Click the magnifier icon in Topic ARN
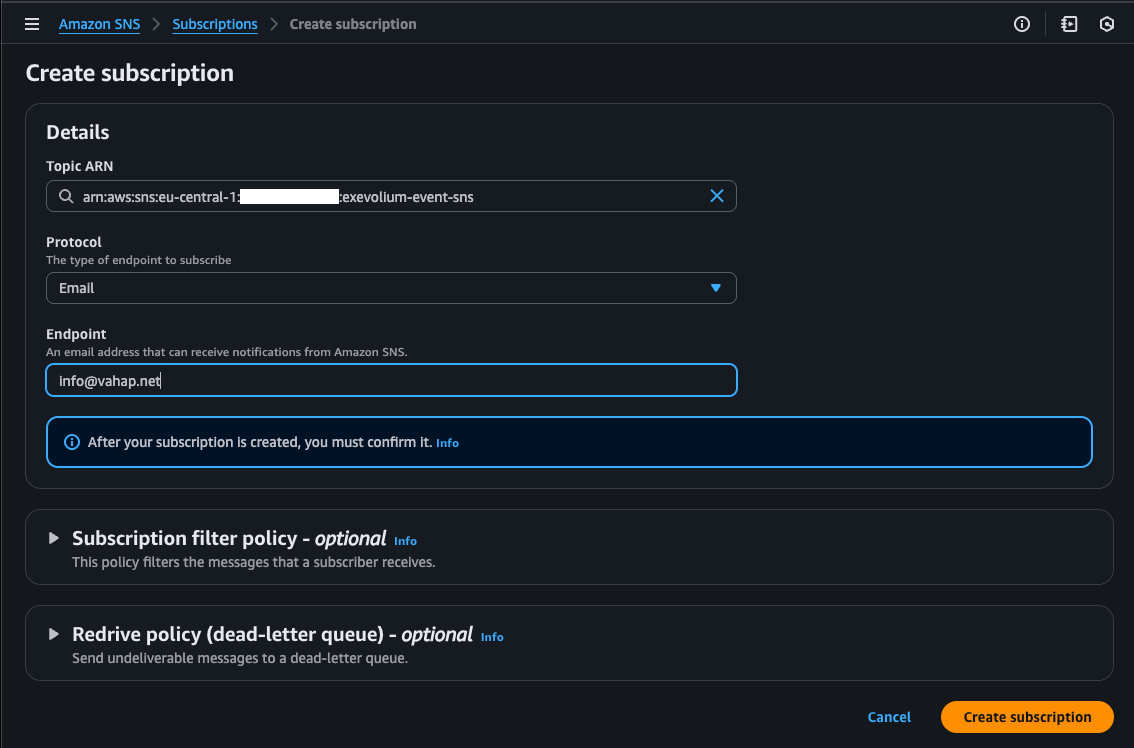This screenshot has width=1134, height=748. tap(66, 197)
